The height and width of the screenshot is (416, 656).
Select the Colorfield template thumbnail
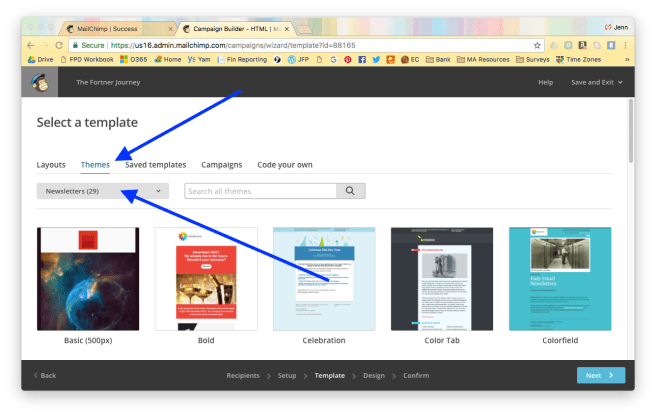[560, 279]
